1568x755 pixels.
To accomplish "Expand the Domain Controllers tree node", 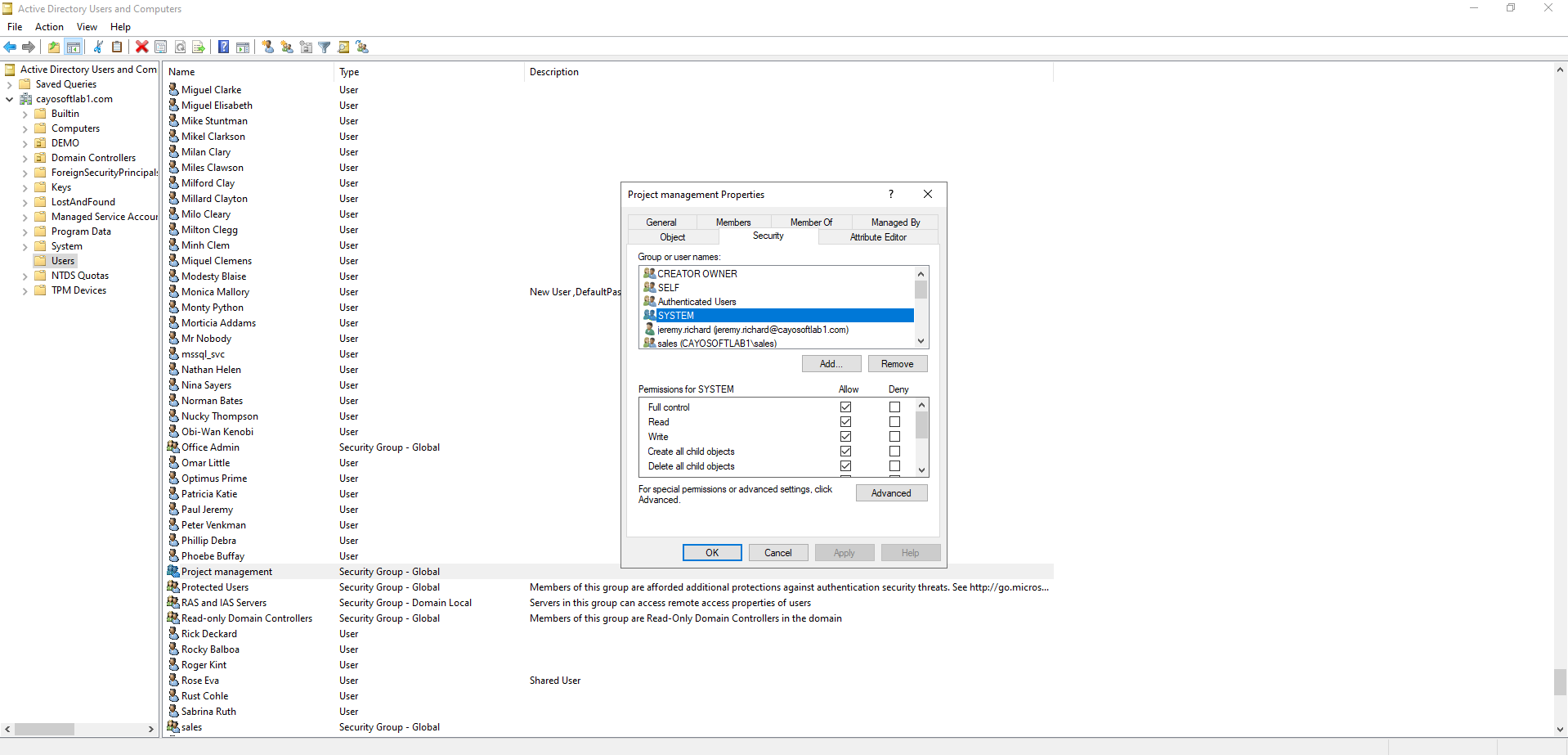I will tap(25, 159).
